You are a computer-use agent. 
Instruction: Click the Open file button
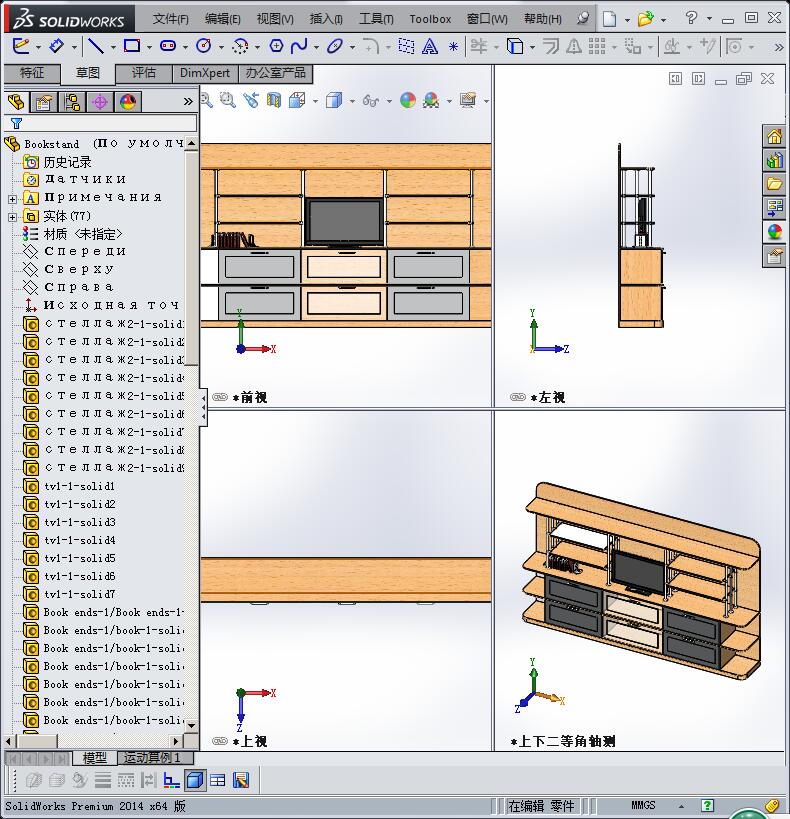[x=646, y=19]
